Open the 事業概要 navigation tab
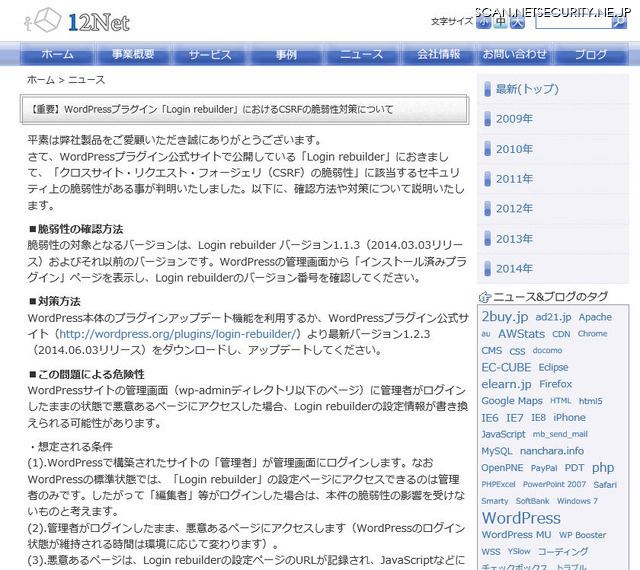The height and width of the screenshot is (570, 640). pyautogui.click(x=133, y=54)
